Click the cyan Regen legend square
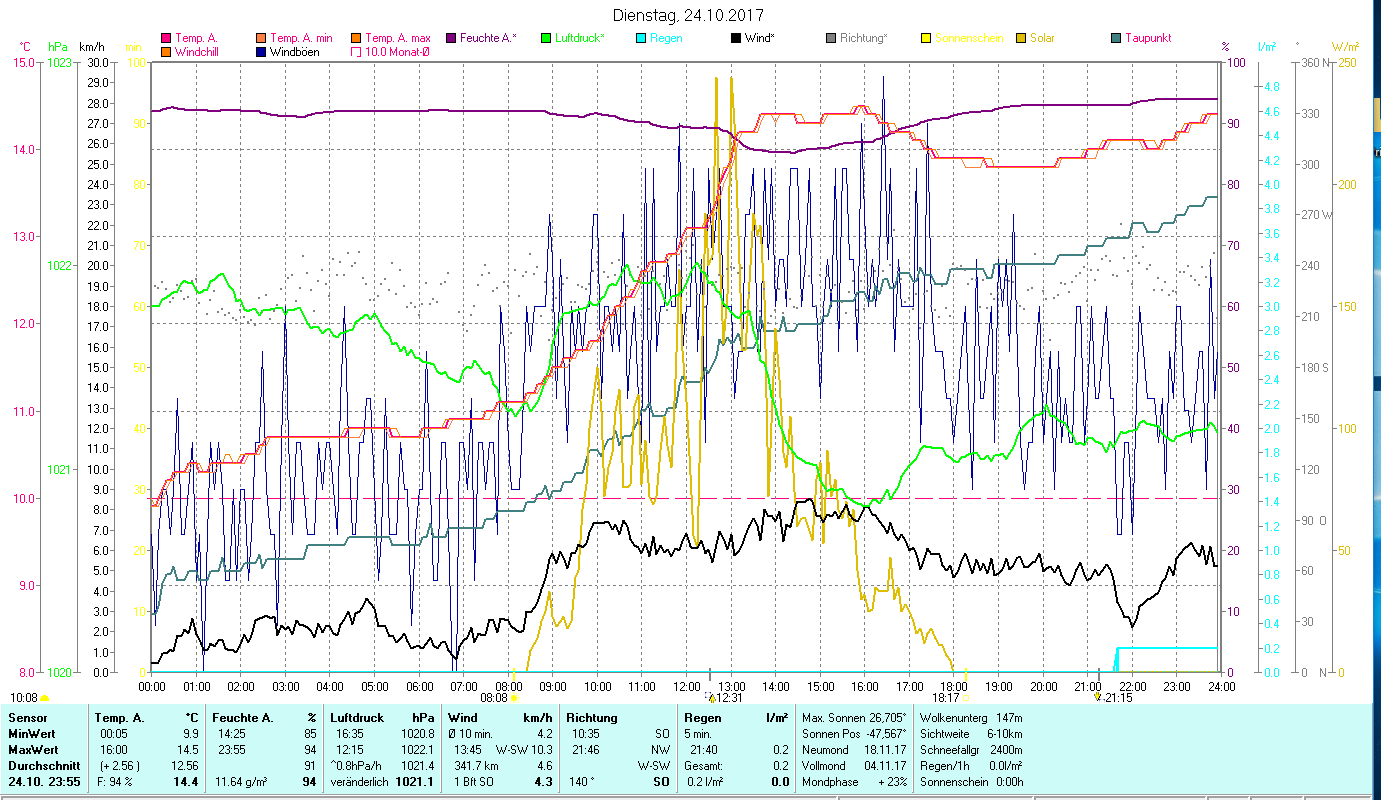Screen dimensions: 1381x800 (x=641, y=38)
